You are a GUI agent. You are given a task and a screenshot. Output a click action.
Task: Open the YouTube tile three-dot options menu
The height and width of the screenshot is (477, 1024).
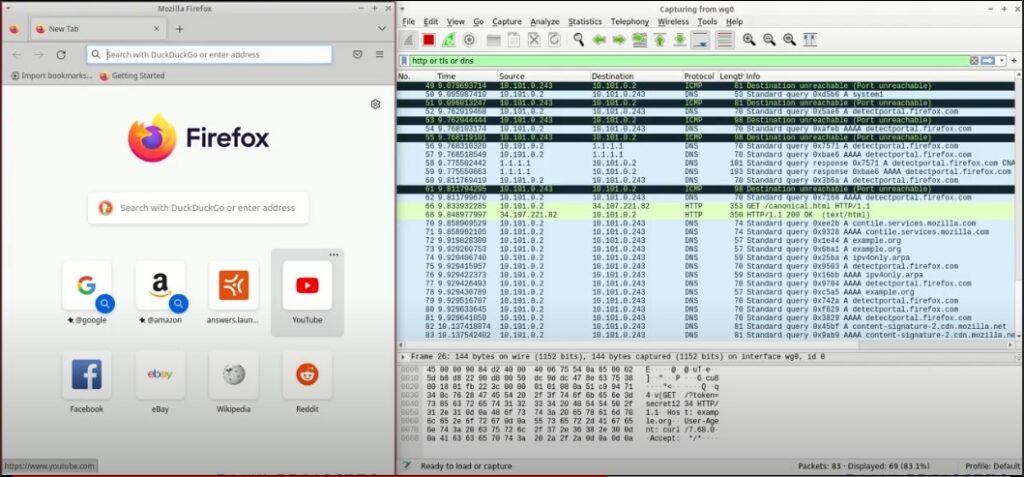(x=334, y=255)
